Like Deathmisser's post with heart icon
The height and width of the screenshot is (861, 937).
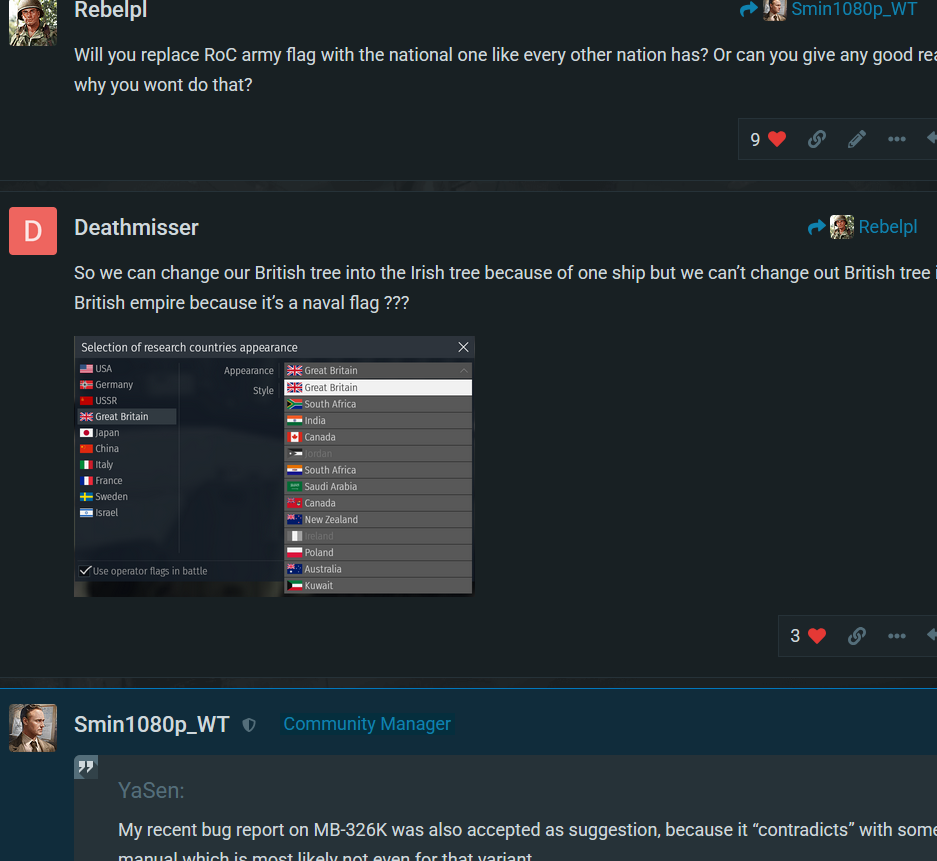point(816,636)
